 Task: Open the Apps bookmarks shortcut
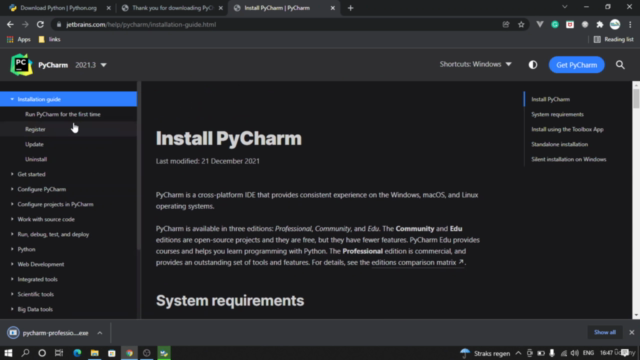[19, 39]
